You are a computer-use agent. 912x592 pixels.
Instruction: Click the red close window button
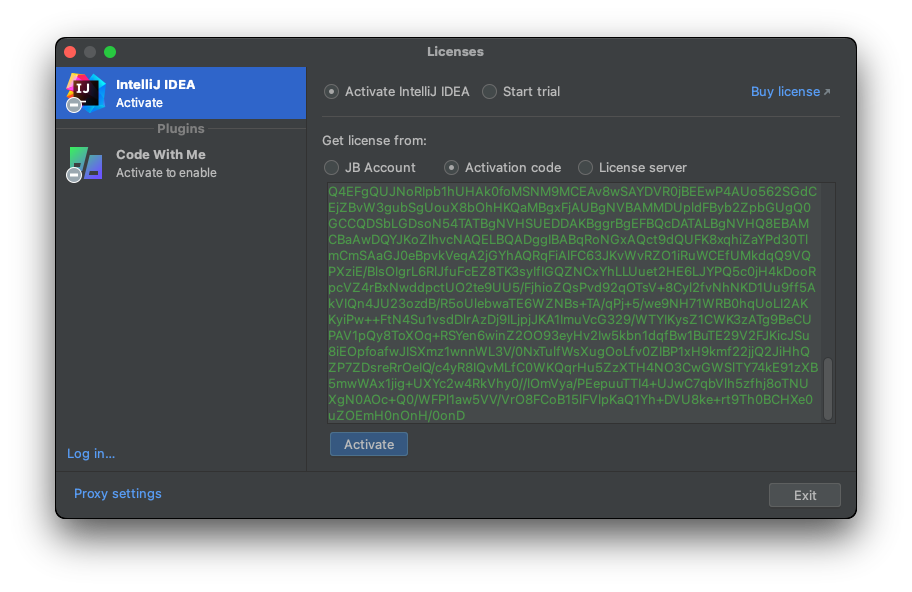pyautogui.click(x=70, y=52)
